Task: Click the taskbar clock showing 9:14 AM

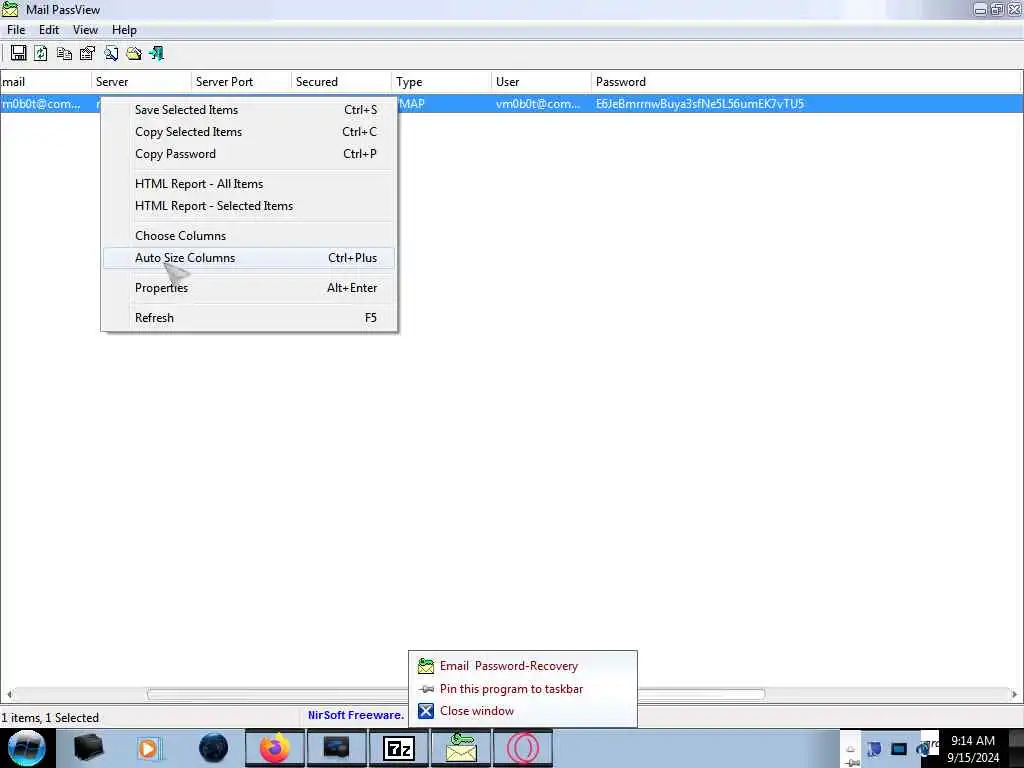Action: pyautogui.click(x=973, y=748)
